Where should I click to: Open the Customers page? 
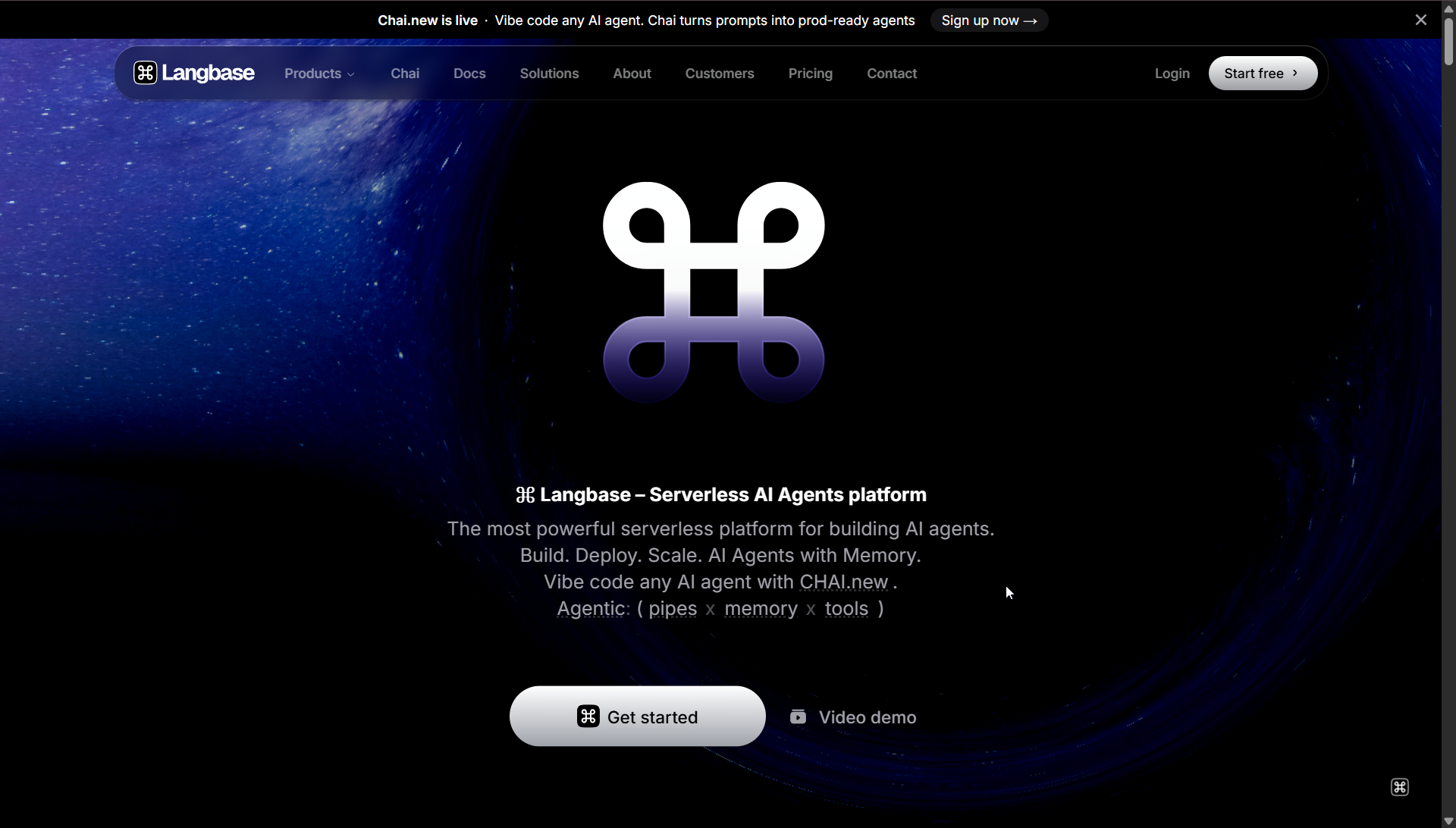(720, 74)
